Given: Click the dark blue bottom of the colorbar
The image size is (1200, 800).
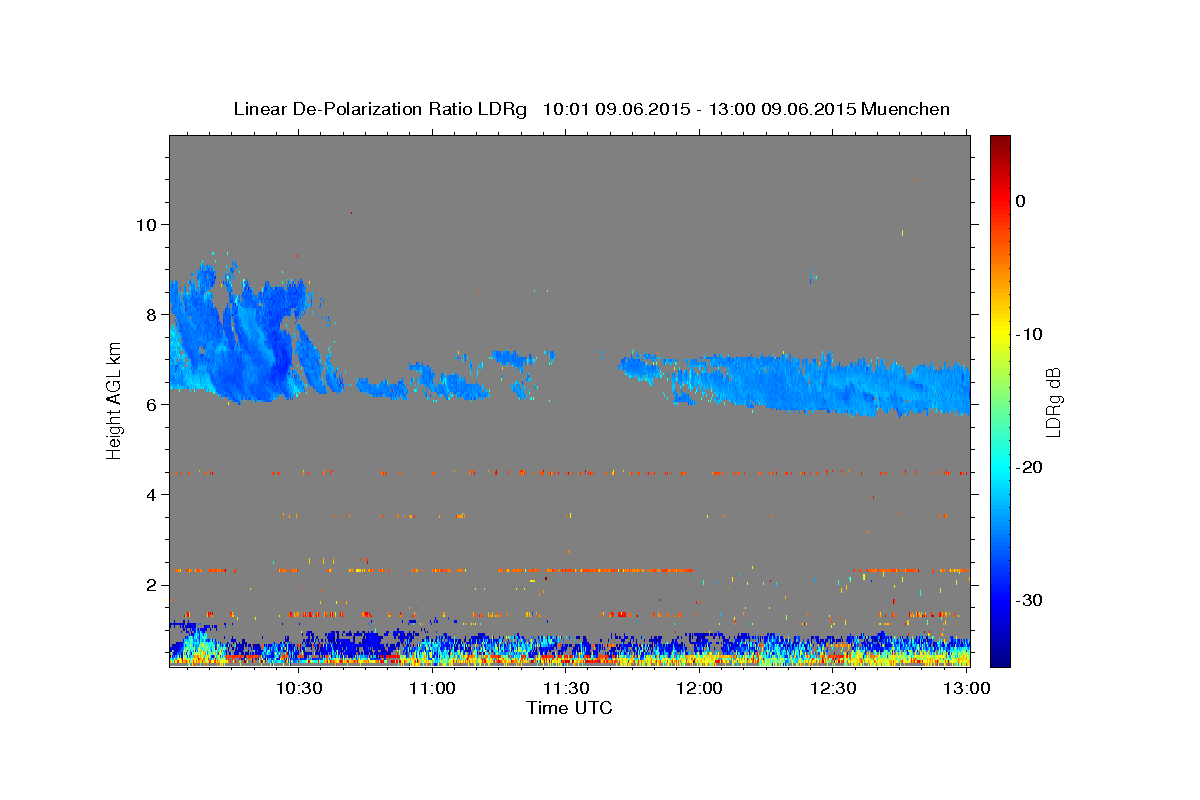Looking at the screenshot, I should click(1000, 655).
